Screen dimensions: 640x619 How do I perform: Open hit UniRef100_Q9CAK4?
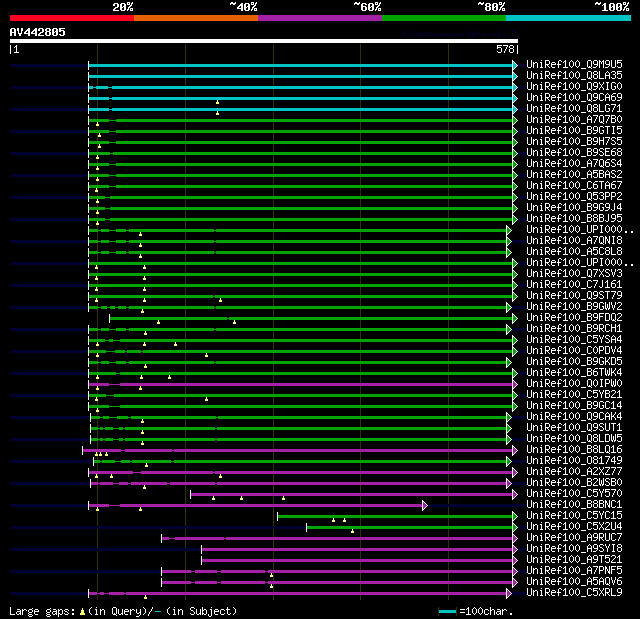[x=574, y=417]
